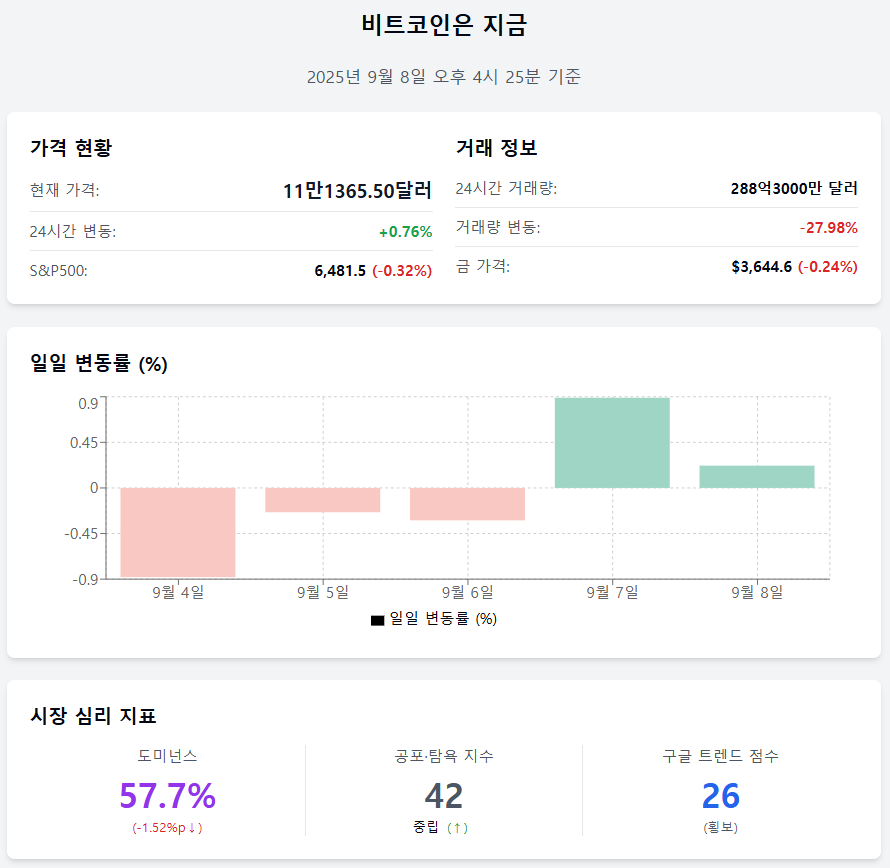Click the 0.45 y-axis tick label
The image size is (890, 868).
(x=85, y=443)
